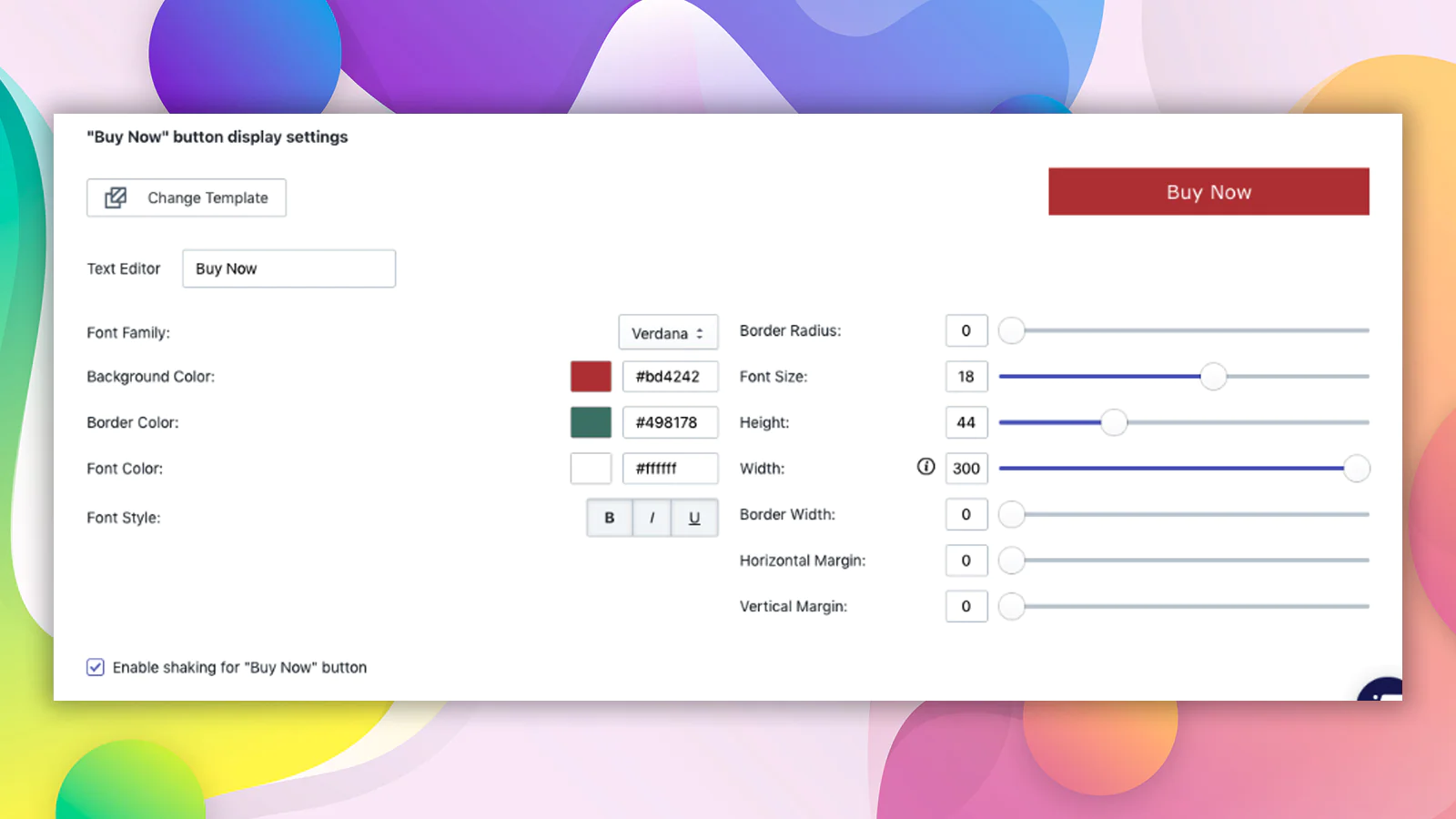Click the Height slider handle

[1114, 422]
